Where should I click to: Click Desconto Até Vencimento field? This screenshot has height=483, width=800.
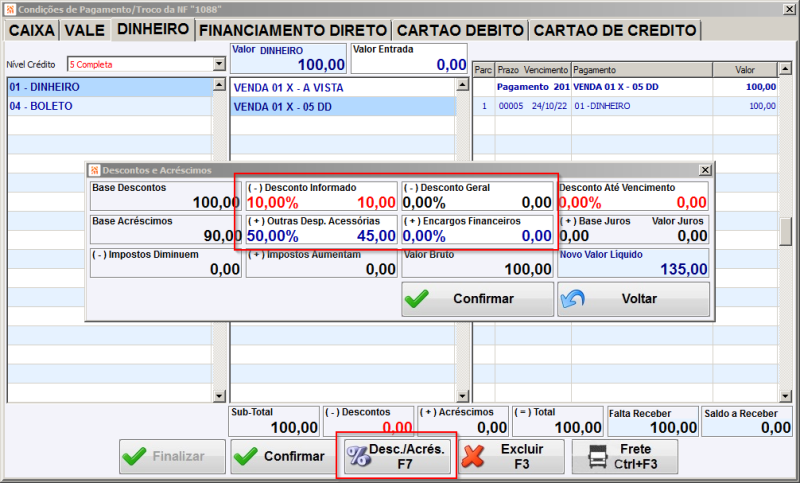[x=633, y=196]
